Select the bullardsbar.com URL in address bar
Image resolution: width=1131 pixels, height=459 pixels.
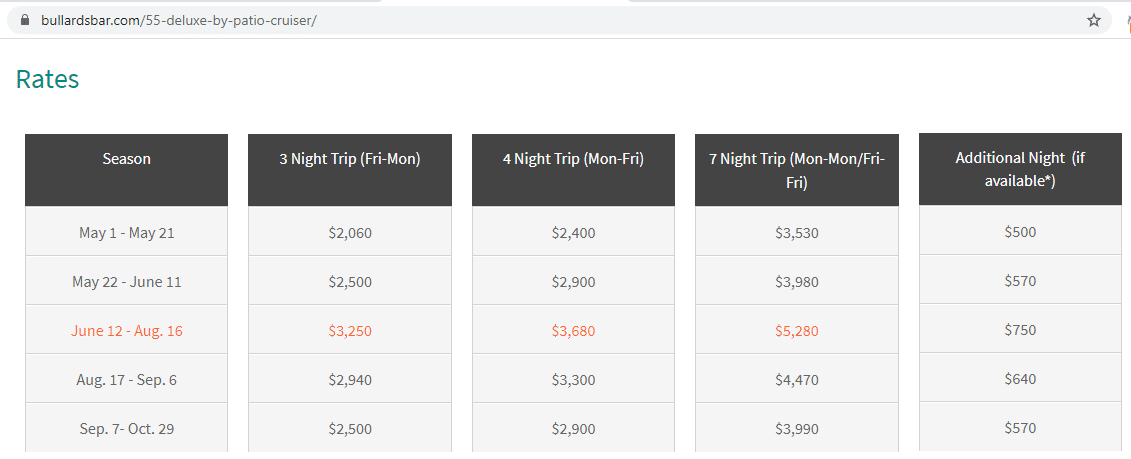click(x=177, y=20)
